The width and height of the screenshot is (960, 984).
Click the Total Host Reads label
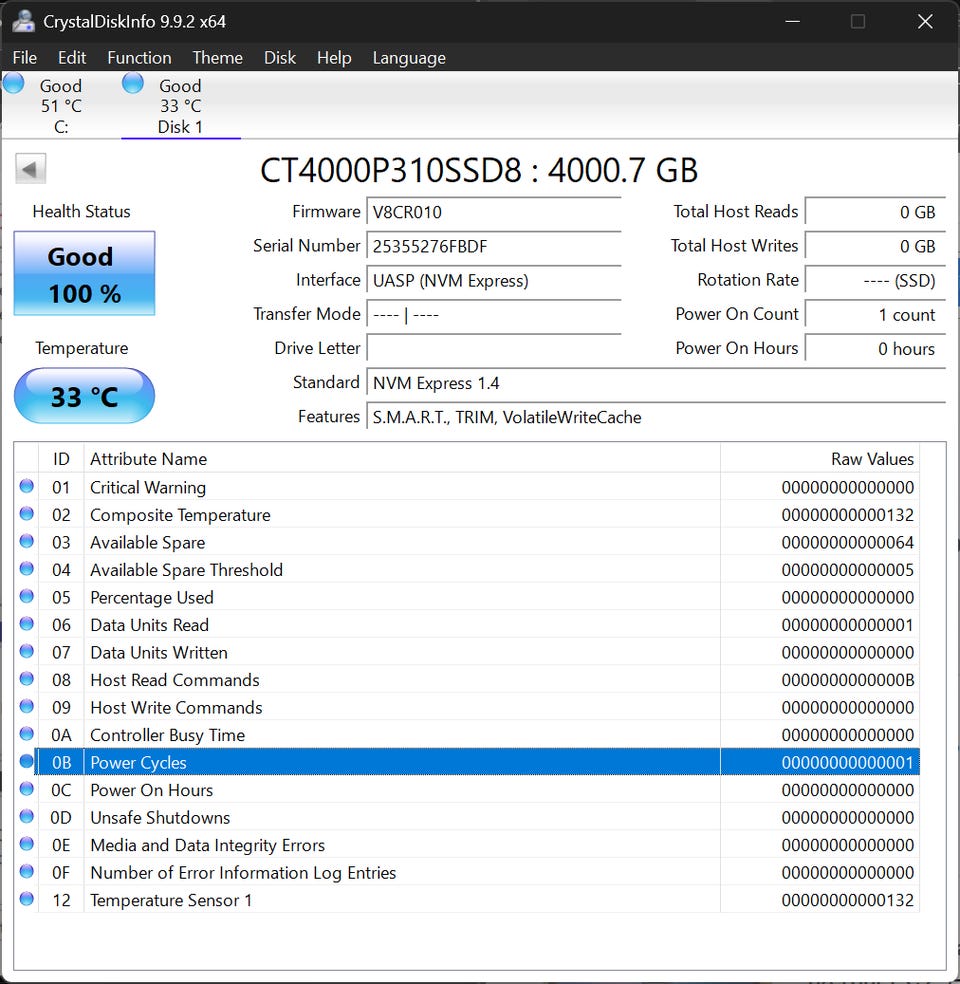pyautogui.click(x=735, y=211)
